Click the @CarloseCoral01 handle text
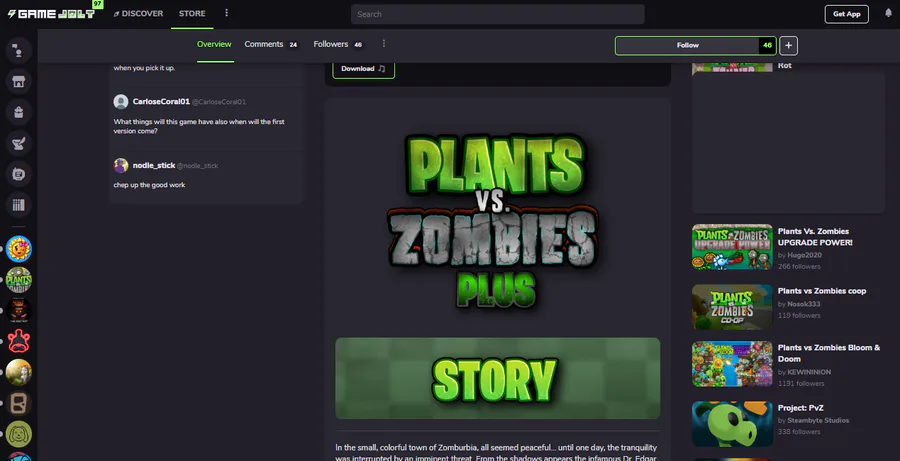900x461 pixels. coord(219,102)
